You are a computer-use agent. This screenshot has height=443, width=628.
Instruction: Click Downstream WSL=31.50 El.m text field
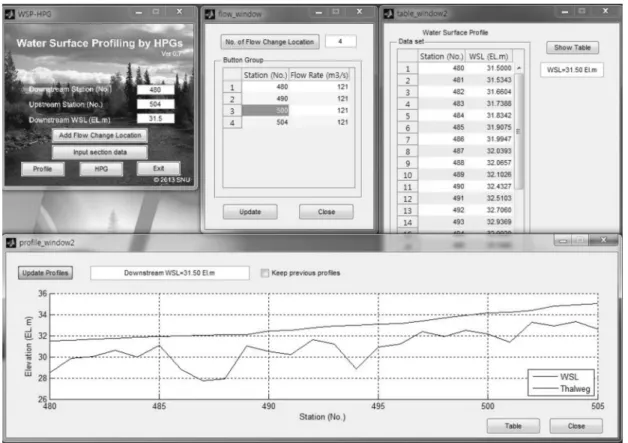tap(169, 273)
